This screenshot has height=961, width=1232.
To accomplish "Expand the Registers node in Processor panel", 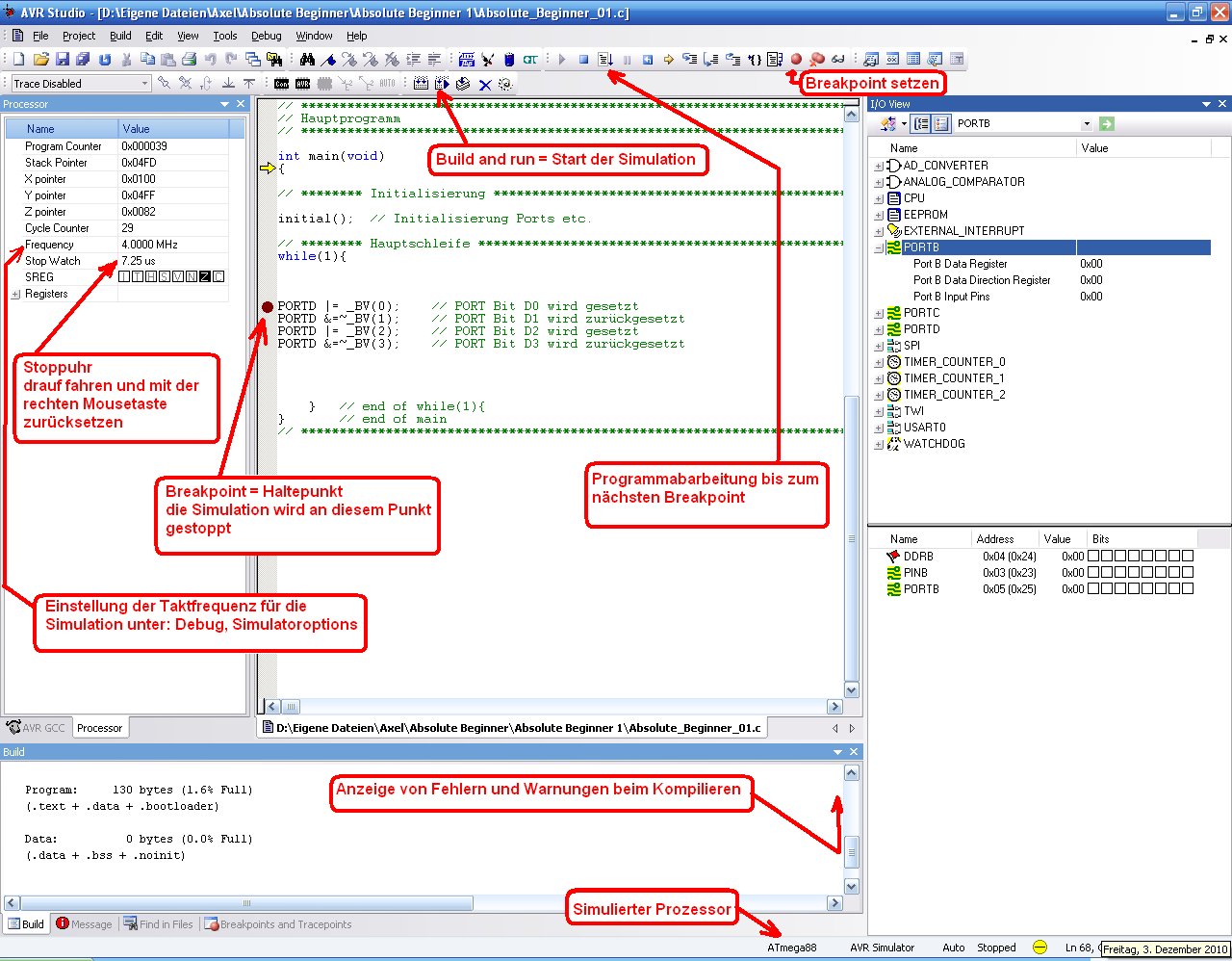I will 15,295.
